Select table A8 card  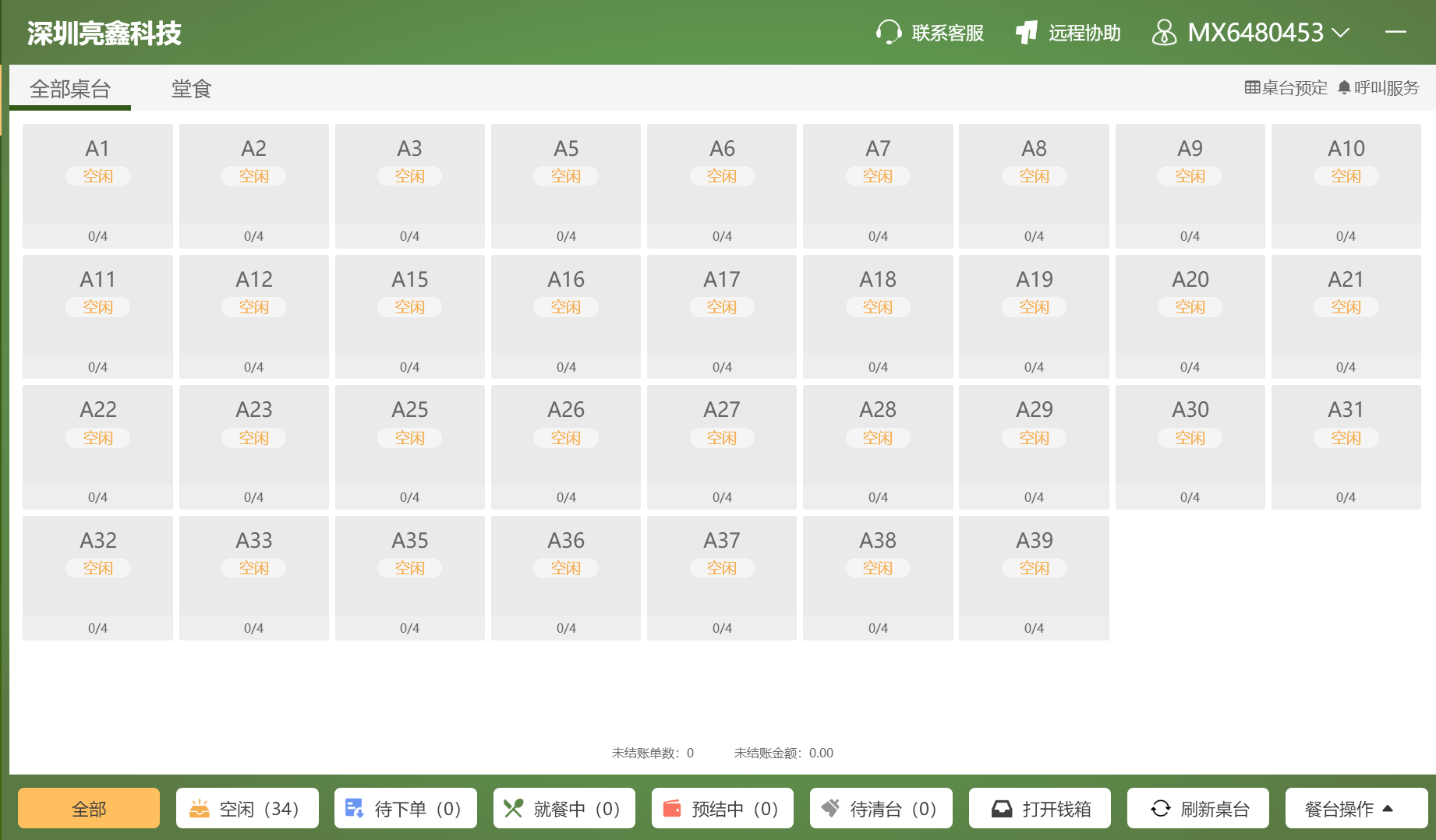coord(1034,186)
